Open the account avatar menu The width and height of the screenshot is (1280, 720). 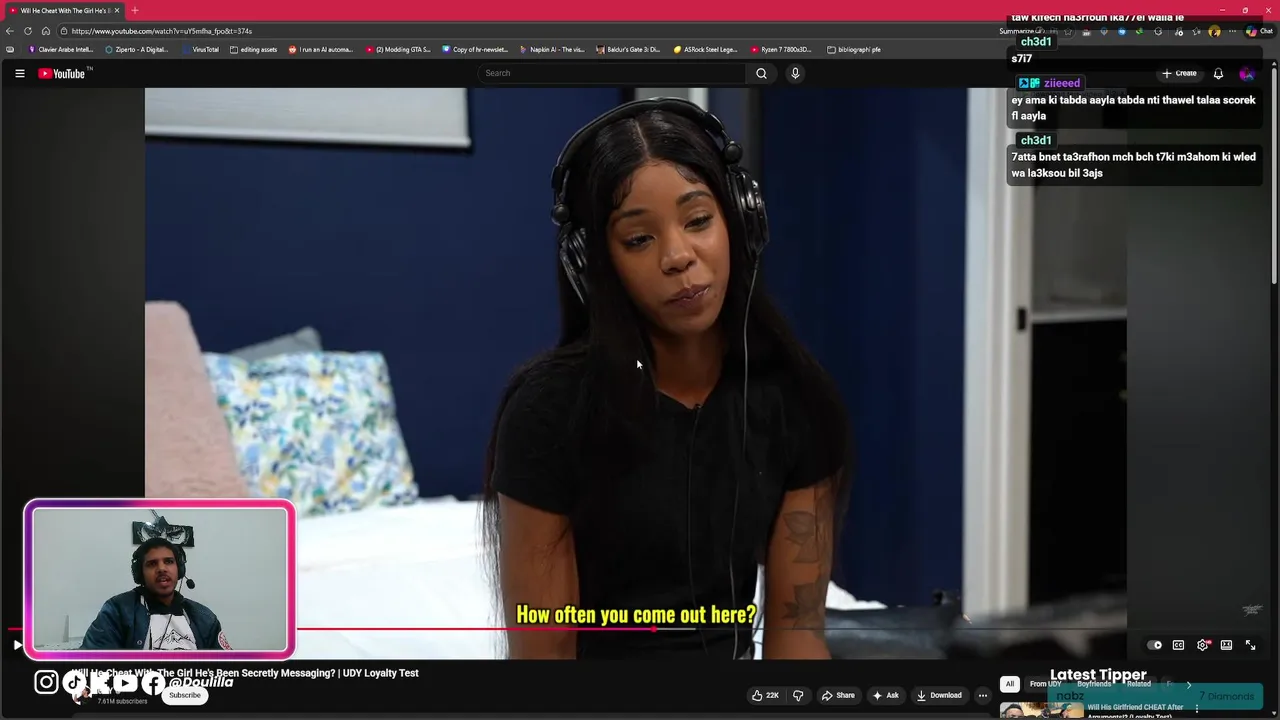[1247, 73]
